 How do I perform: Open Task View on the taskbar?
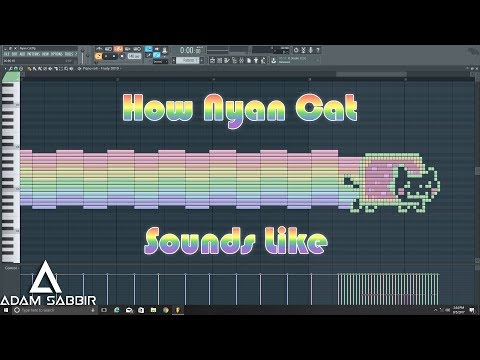pyautogui.click(x=104, y=310)
